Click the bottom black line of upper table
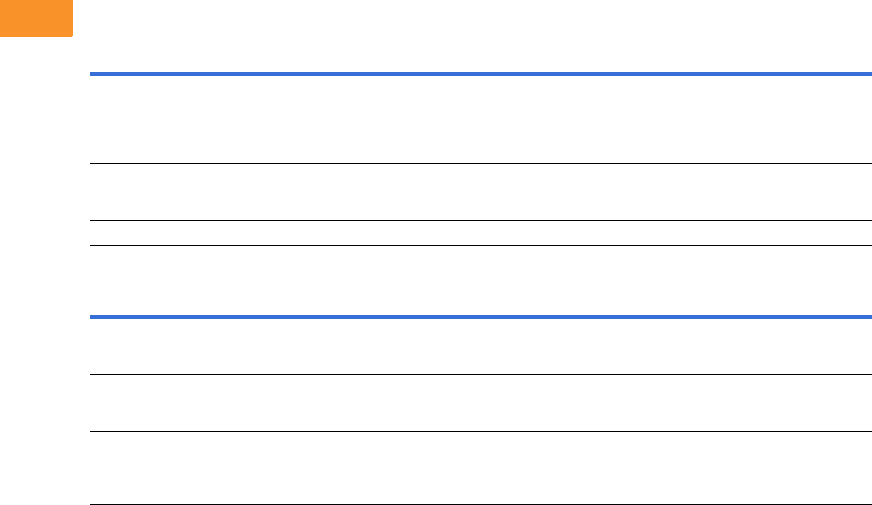The image size is (872, 505). click(481, 245)
